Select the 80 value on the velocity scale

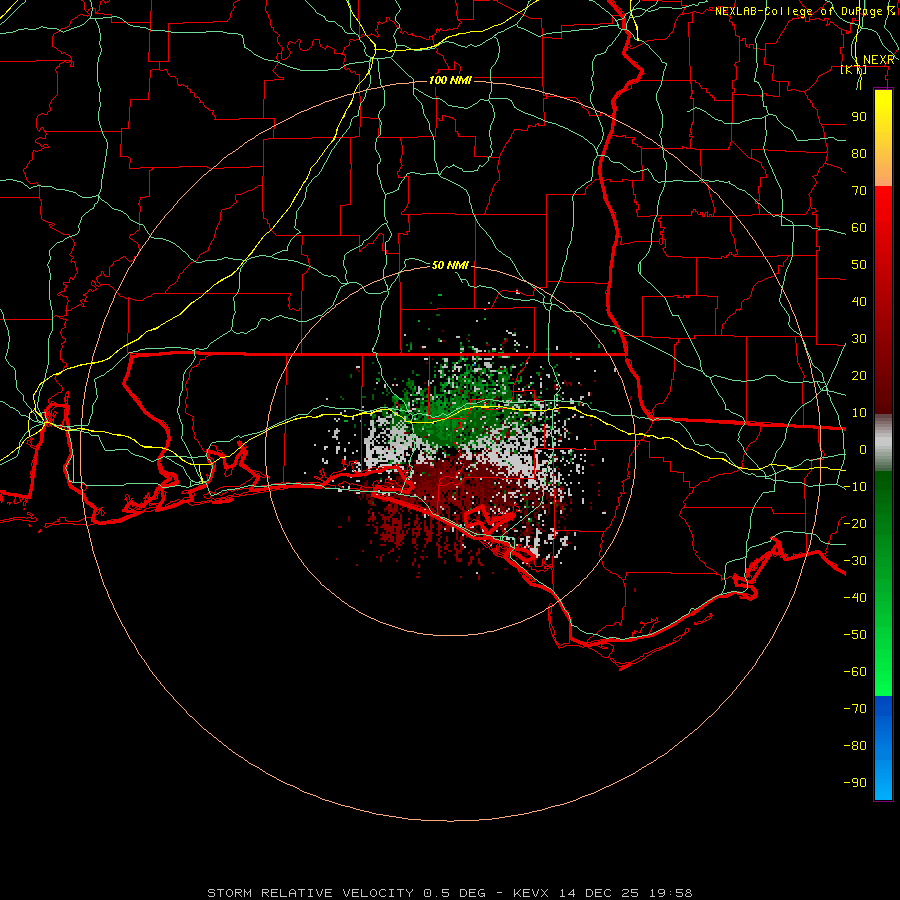[859, 154]
